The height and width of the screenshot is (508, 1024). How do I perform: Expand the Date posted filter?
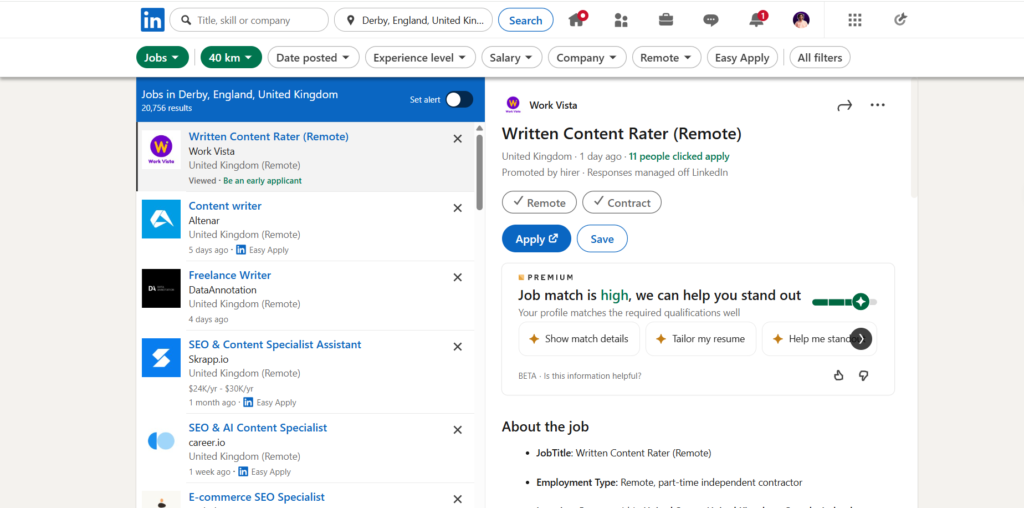(x=313, y=57)
